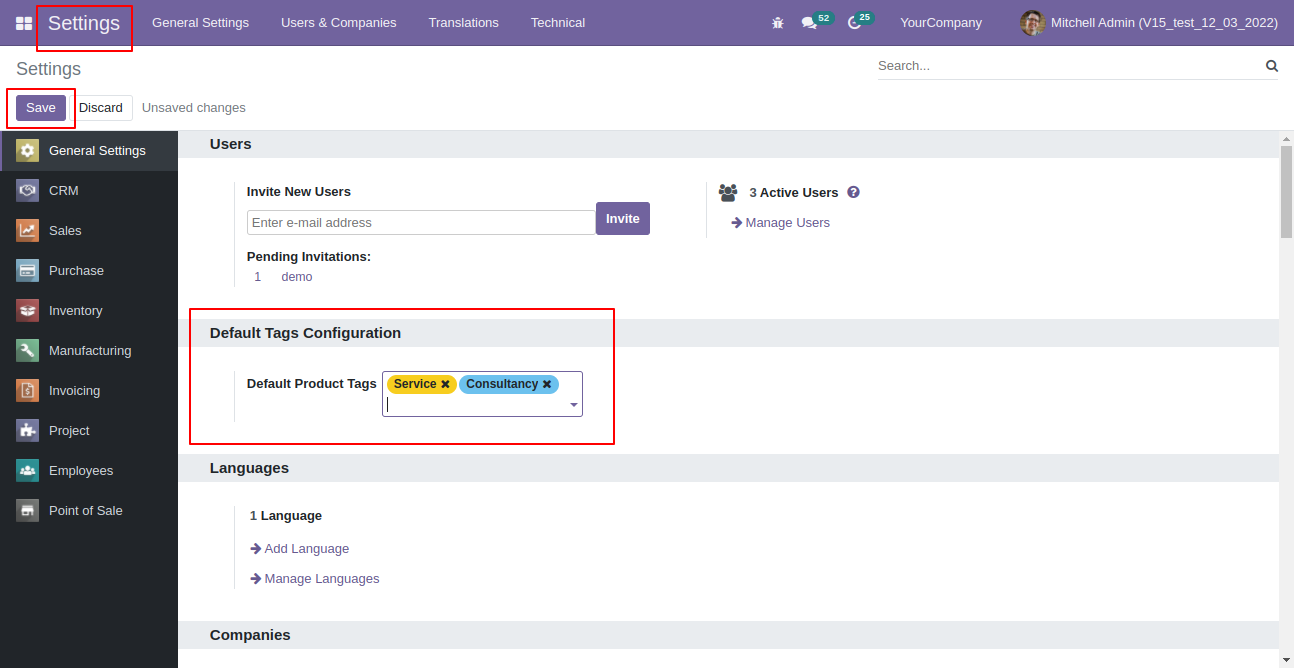This screenshot has width=1294, height=668.
Task: Click the Consultancy tag label
Action: click(502, 384)
